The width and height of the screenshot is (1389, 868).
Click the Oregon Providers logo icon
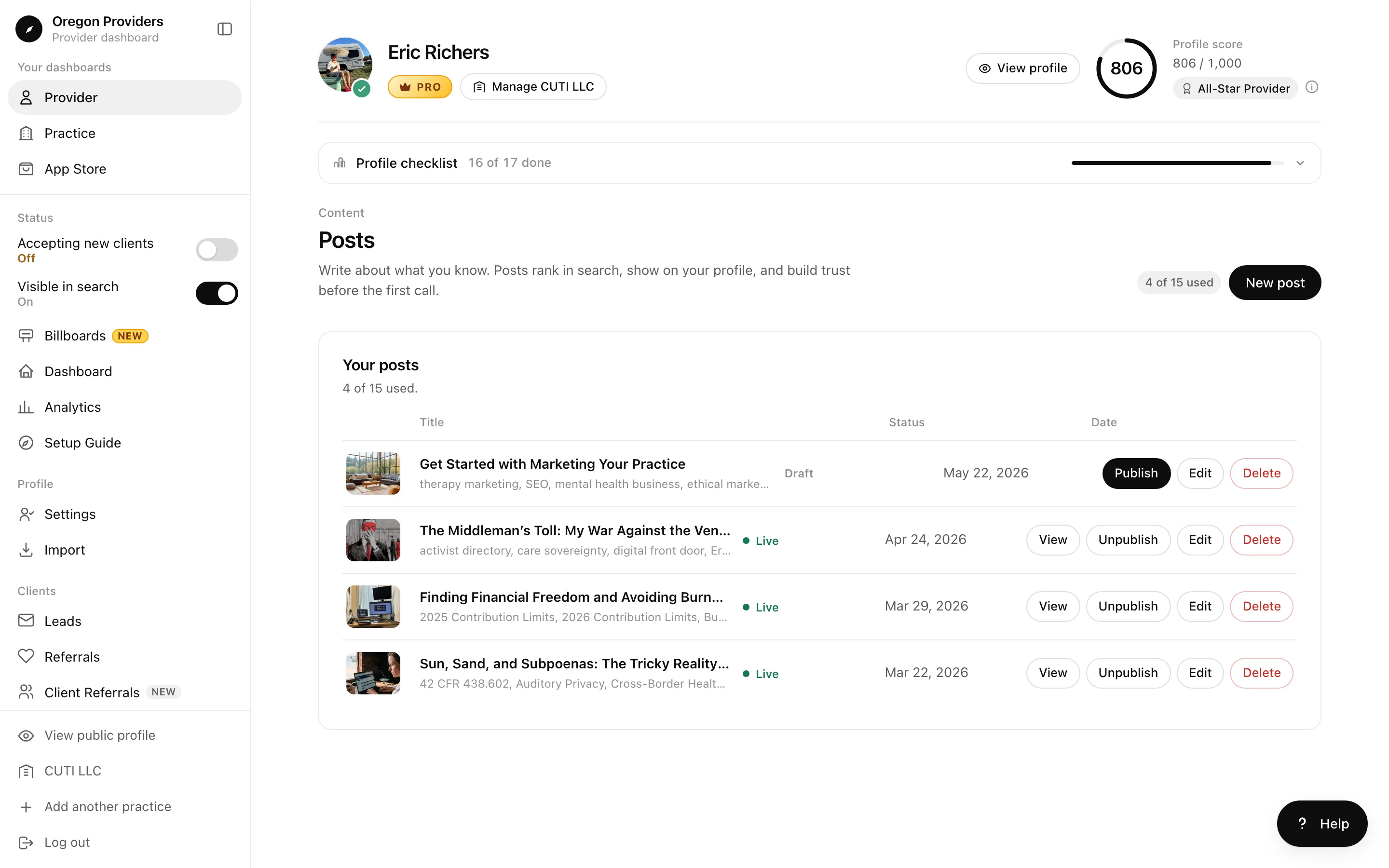pos(29,29)
